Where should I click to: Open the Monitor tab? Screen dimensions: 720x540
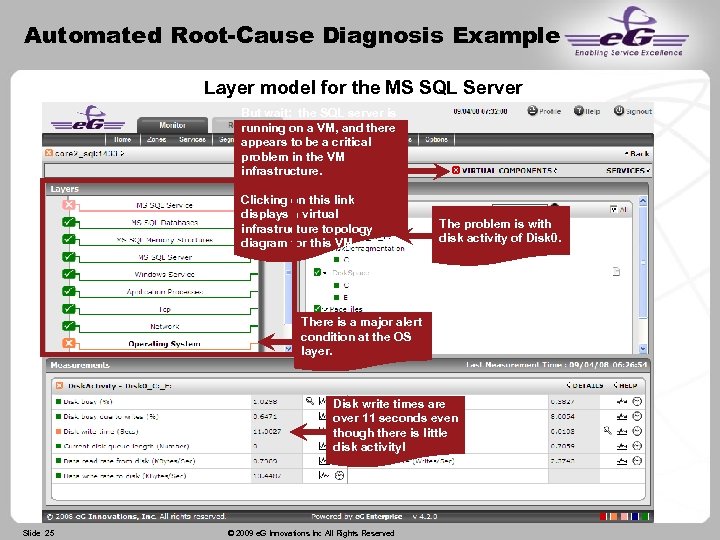pos(172,125)
